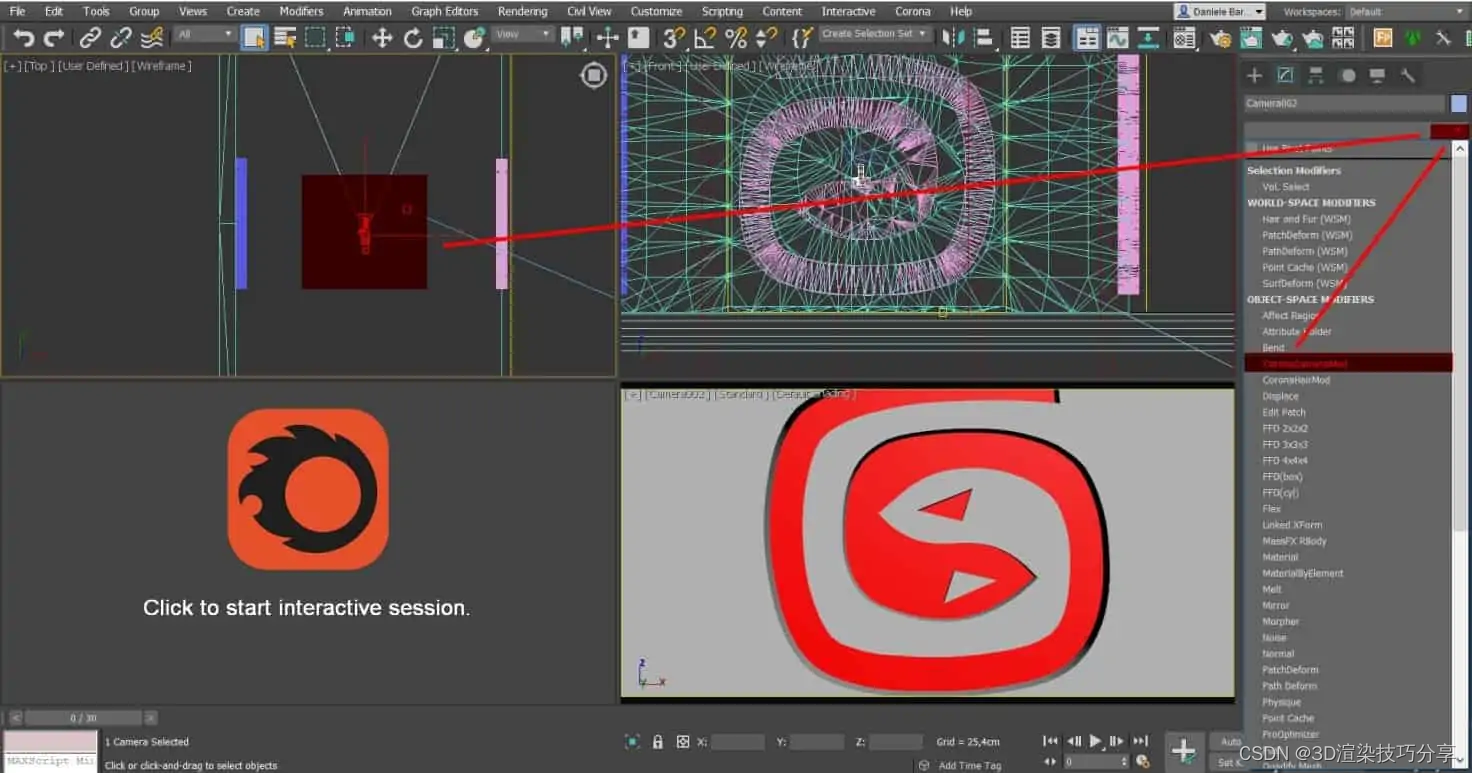Click the Align tool icon

pos(984,38)
